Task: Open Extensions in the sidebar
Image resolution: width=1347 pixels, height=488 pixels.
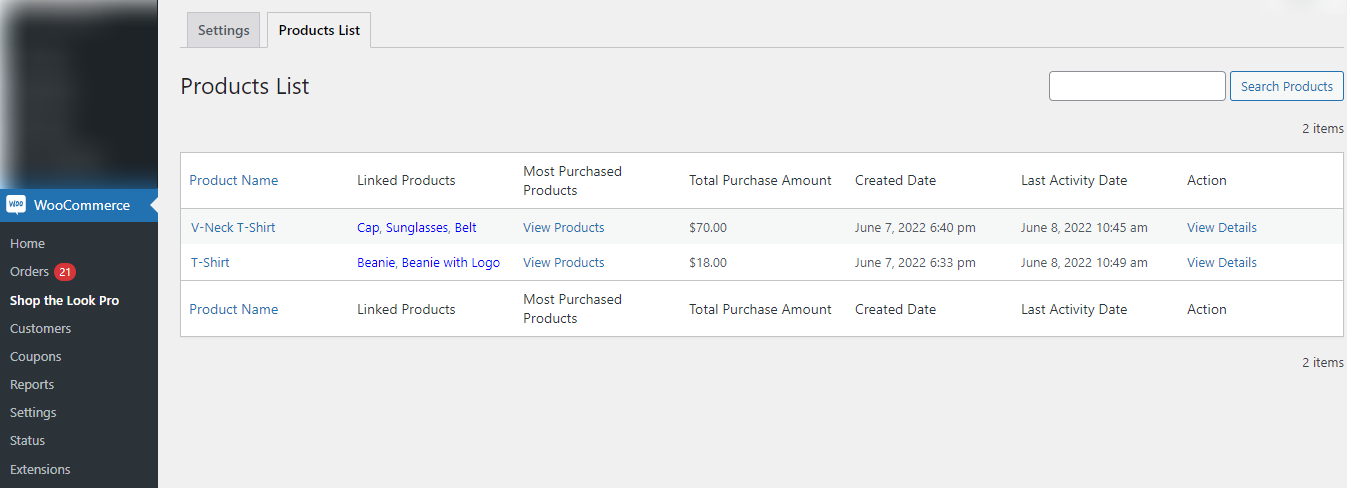Action: click(x=40, y=469)
